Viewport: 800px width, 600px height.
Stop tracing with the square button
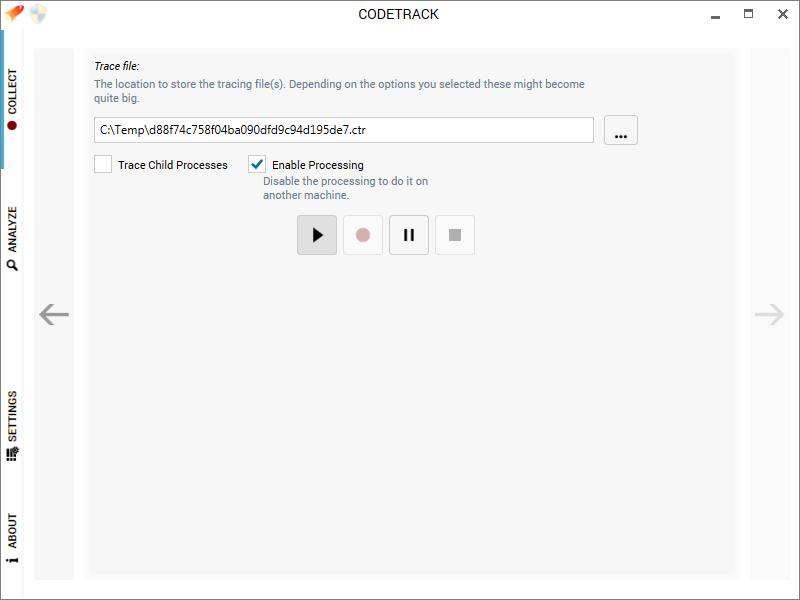[x=455, y=235]
